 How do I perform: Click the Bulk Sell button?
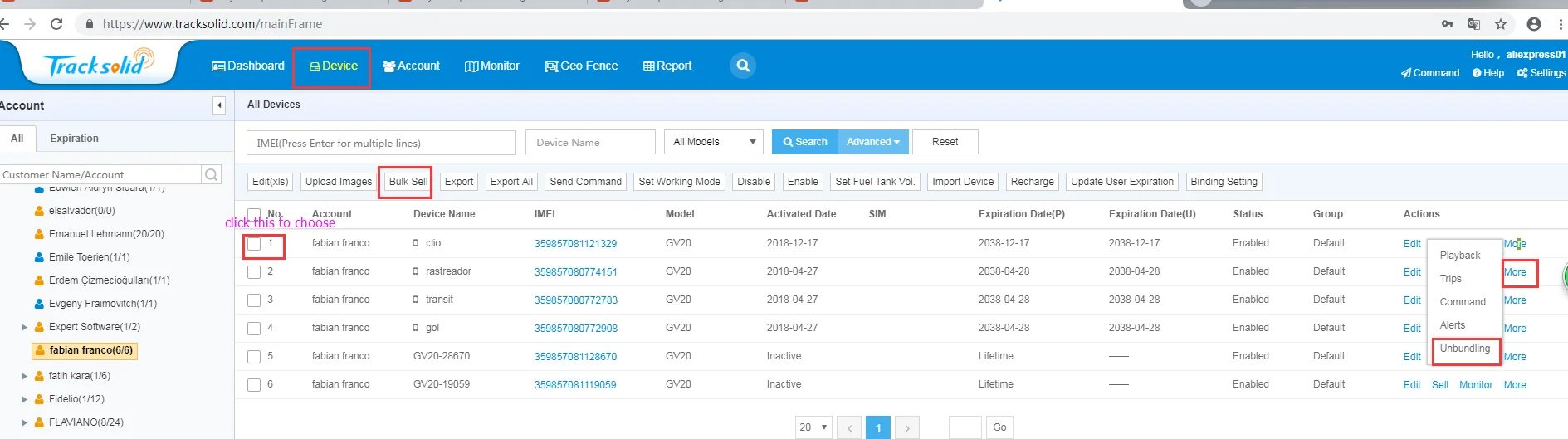point(408,182)
